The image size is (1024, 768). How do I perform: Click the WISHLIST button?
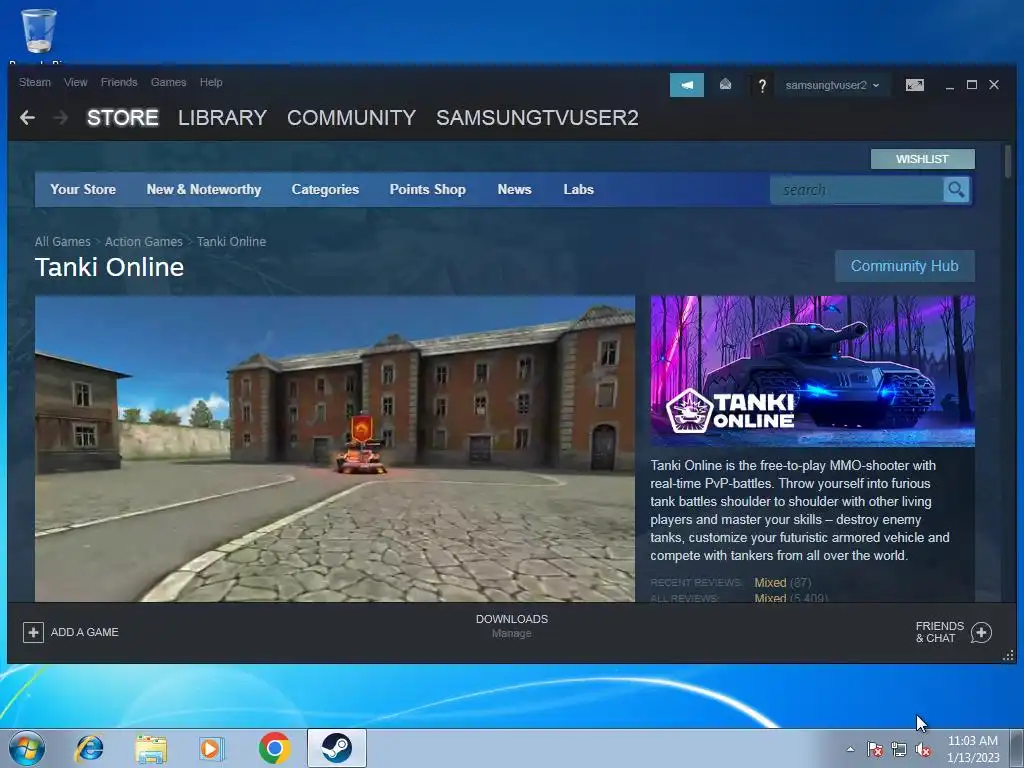pyautogui.click(x=922, y=159)
